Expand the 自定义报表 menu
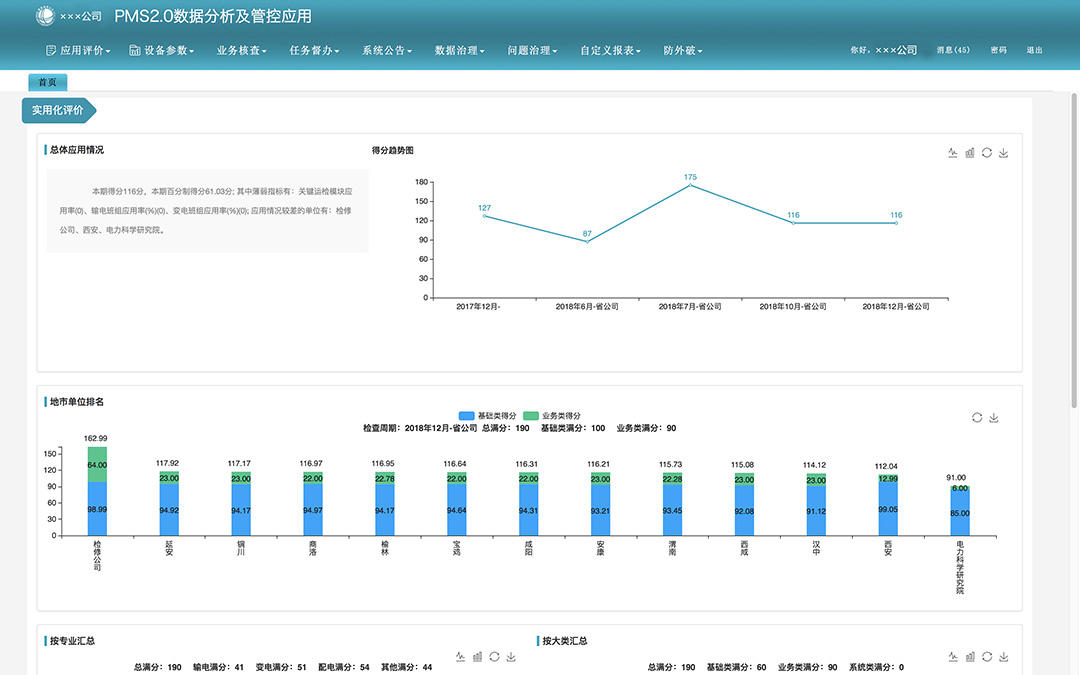Viewport: 1080px width, 675px height. point(610,50)
